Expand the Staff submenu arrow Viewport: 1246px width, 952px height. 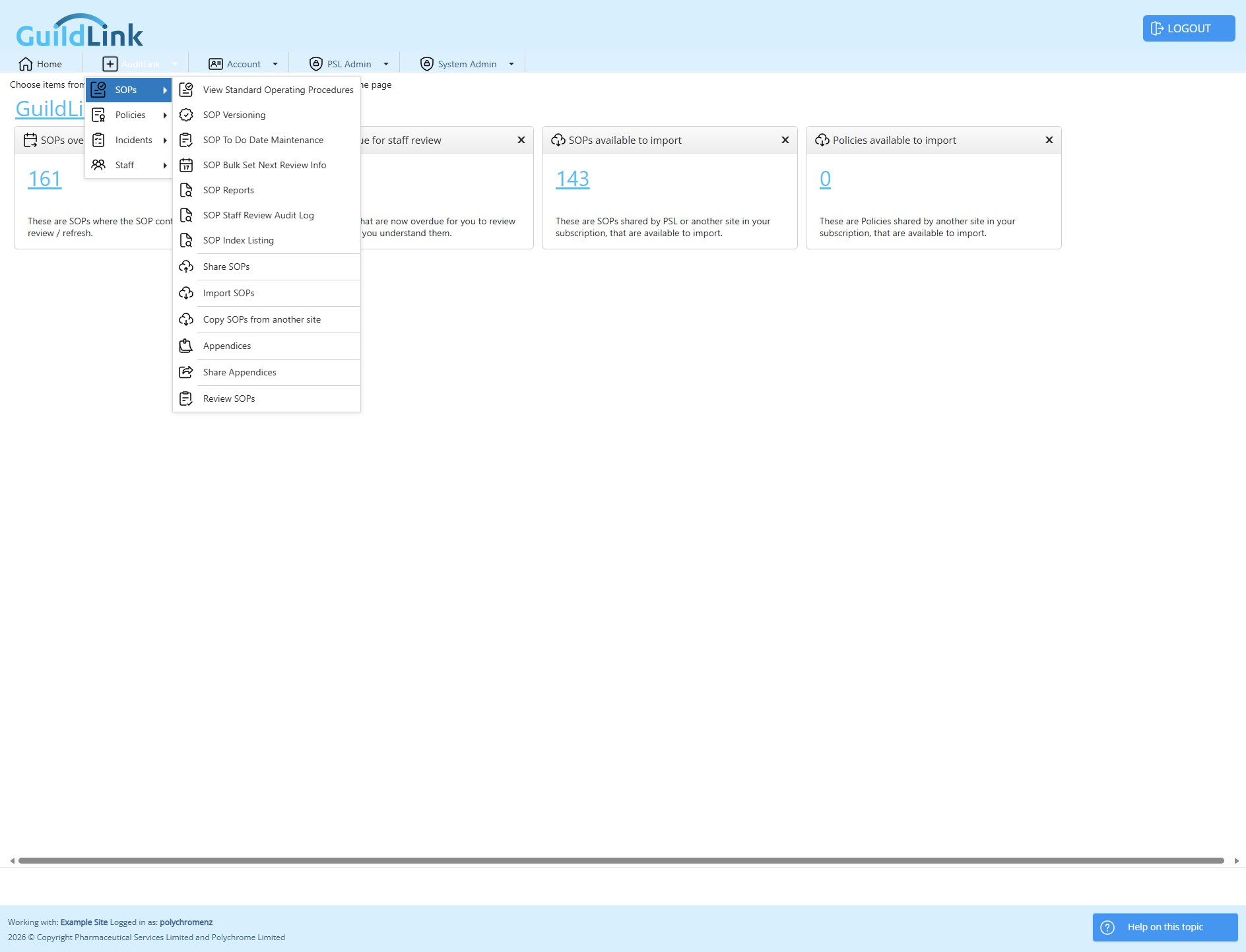point(165,165)
